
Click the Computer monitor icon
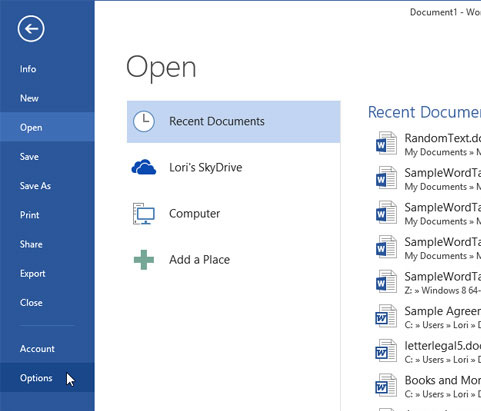pyautogui.click(x=144, y=214)
